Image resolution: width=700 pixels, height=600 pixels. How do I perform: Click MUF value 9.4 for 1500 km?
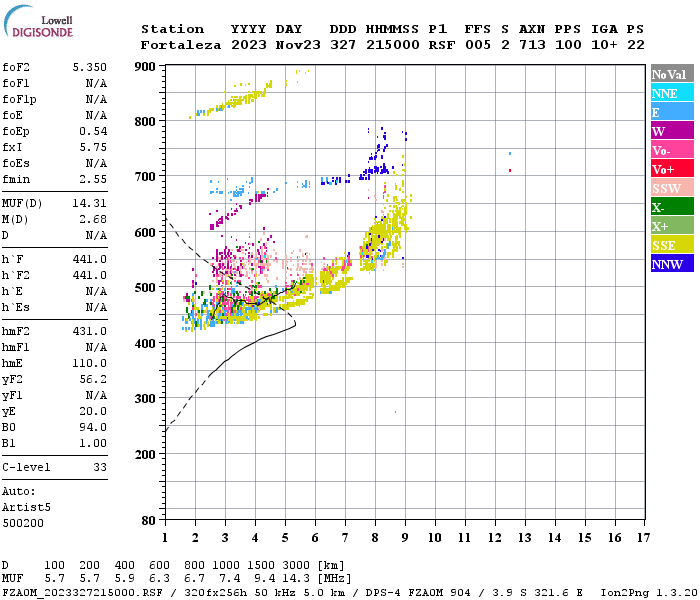(265, 579)
